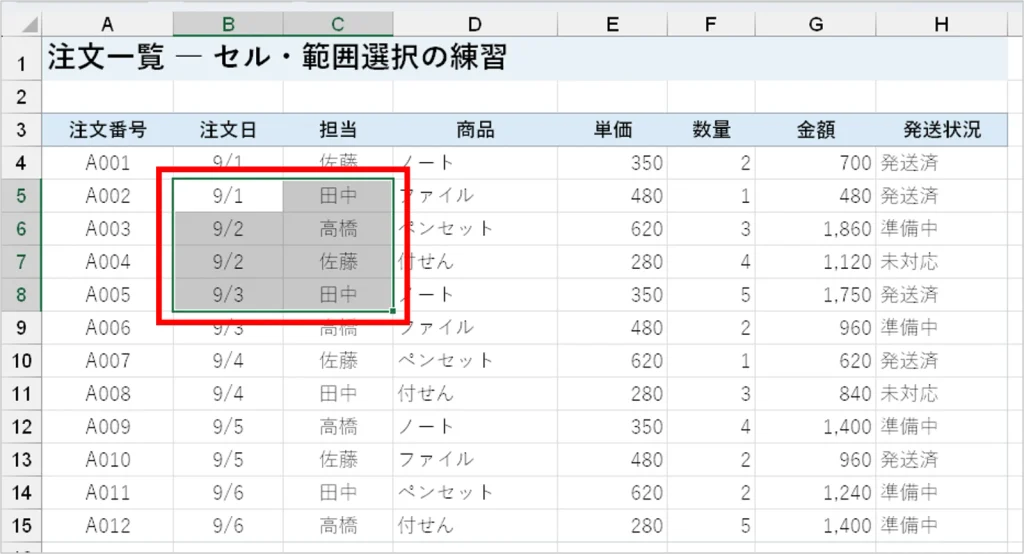Select column C header
1024x554 pixels.
tap(338, 25)
